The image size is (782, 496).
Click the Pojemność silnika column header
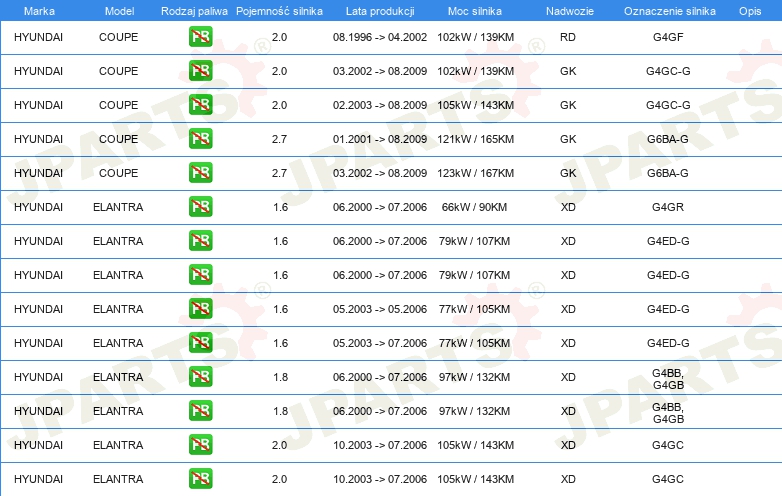(279, 10)
